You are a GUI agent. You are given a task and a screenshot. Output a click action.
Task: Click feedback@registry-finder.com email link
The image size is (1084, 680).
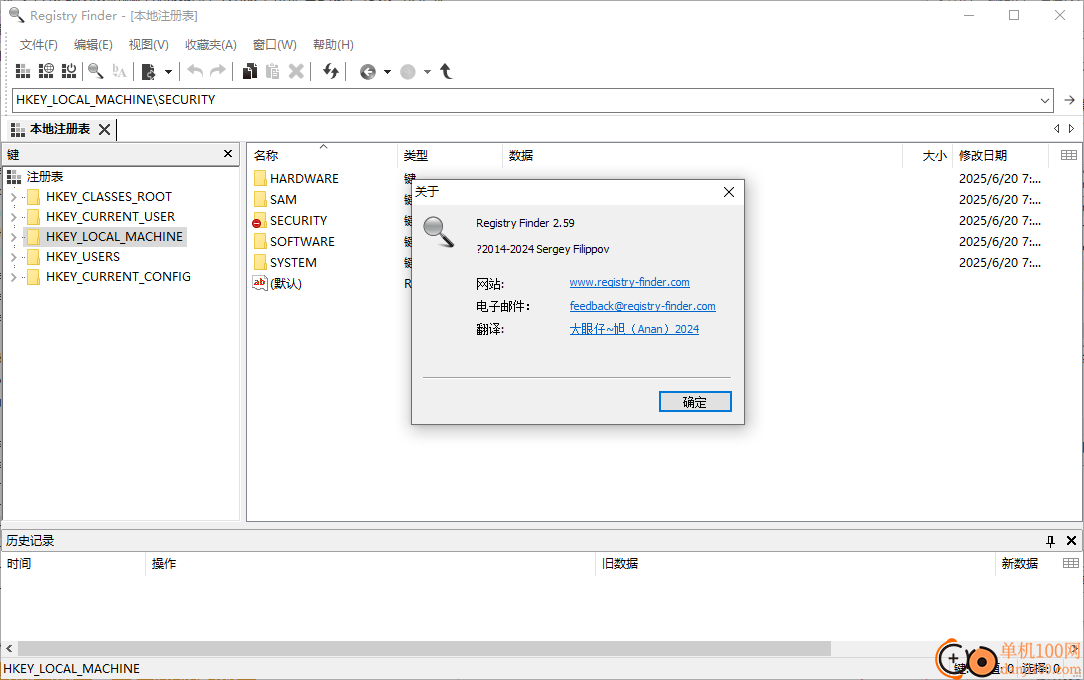point(642,306)
